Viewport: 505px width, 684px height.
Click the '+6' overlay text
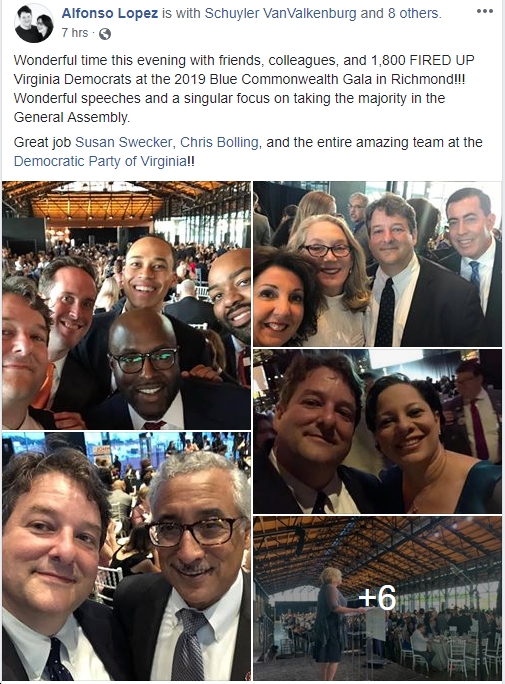tap(378, 598)
